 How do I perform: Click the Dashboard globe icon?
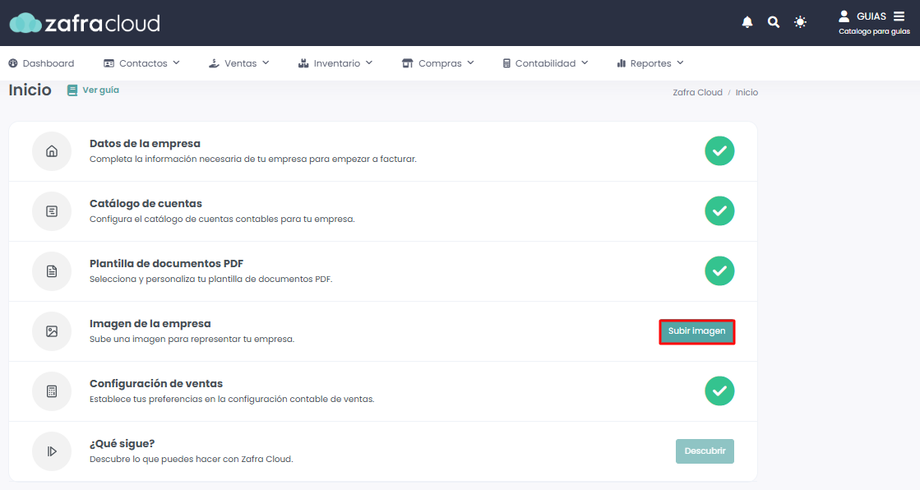(x=13, y=63)
